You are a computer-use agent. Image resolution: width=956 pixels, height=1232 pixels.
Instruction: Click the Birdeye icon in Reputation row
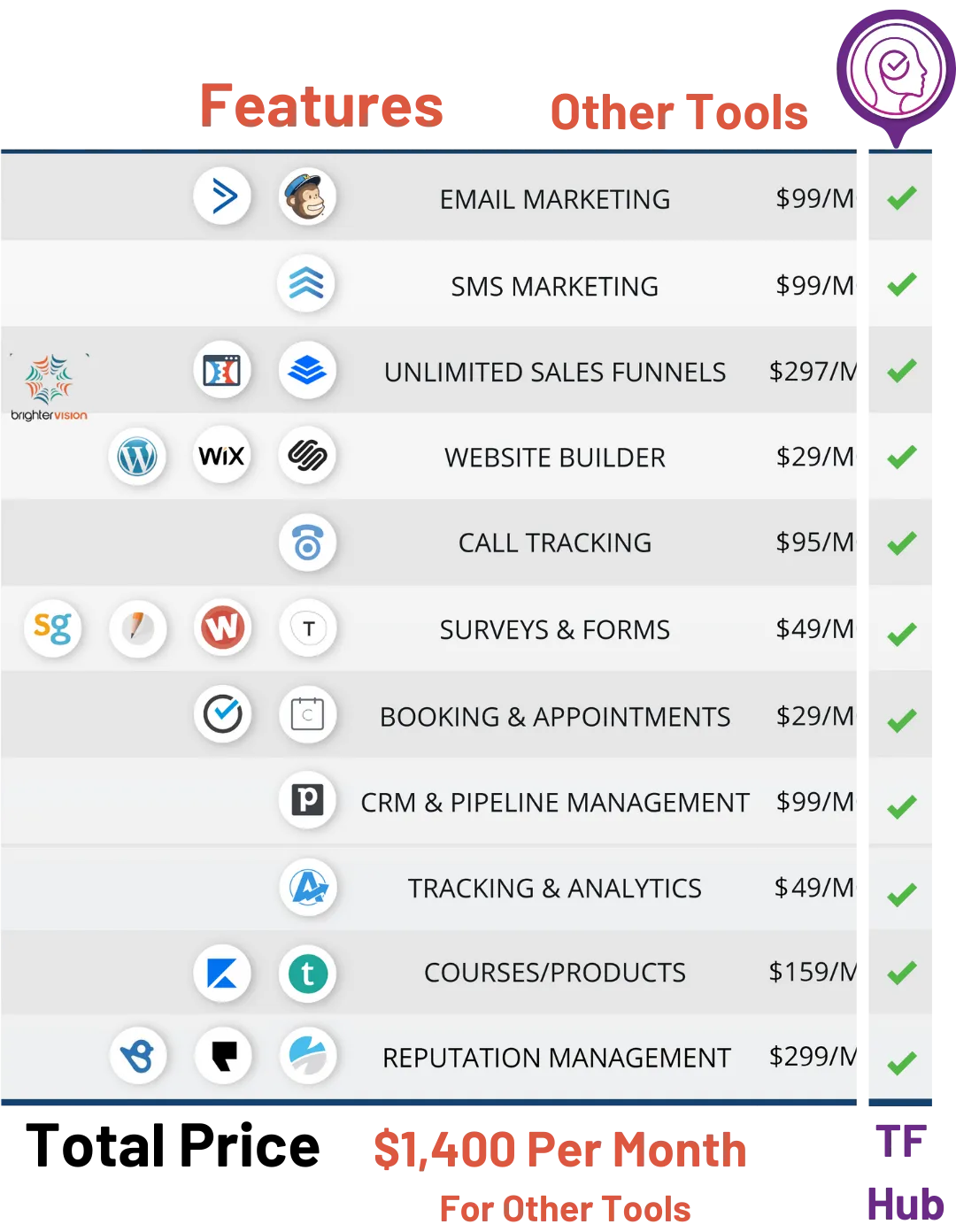tap(137, 1055)
